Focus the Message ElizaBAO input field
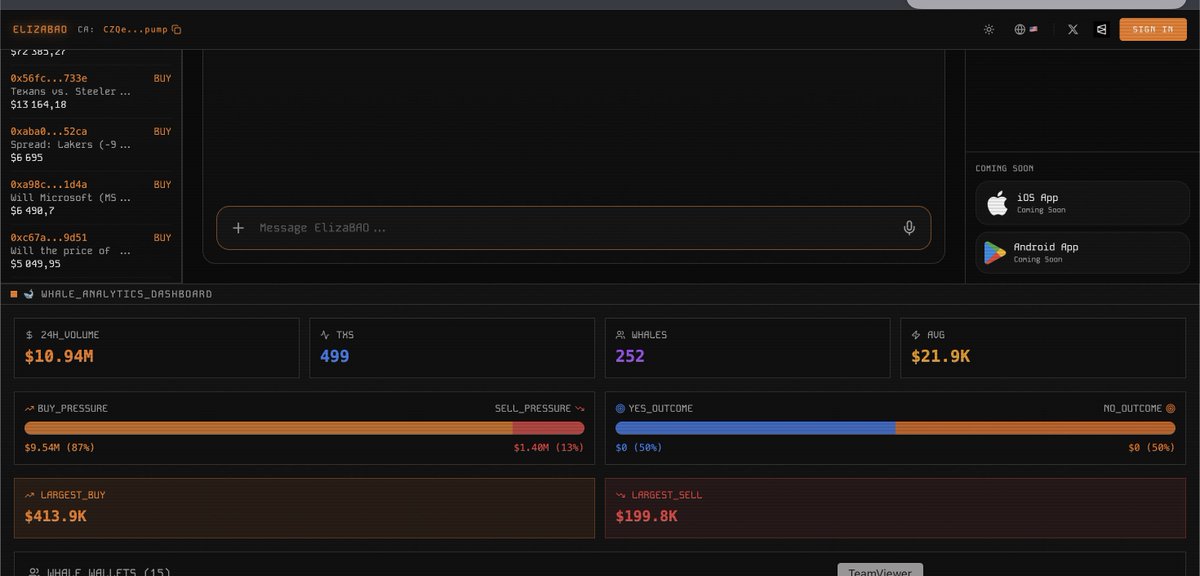Viewport: 1200px width, 576px height. [573, 228]
